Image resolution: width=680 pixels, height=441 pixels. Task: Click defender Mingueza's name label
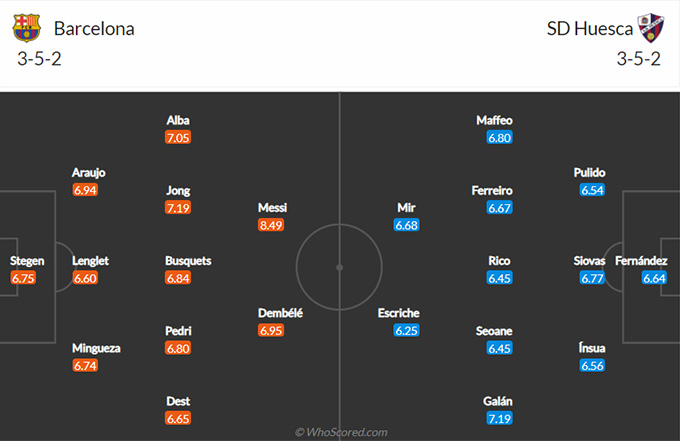point(96,348)
